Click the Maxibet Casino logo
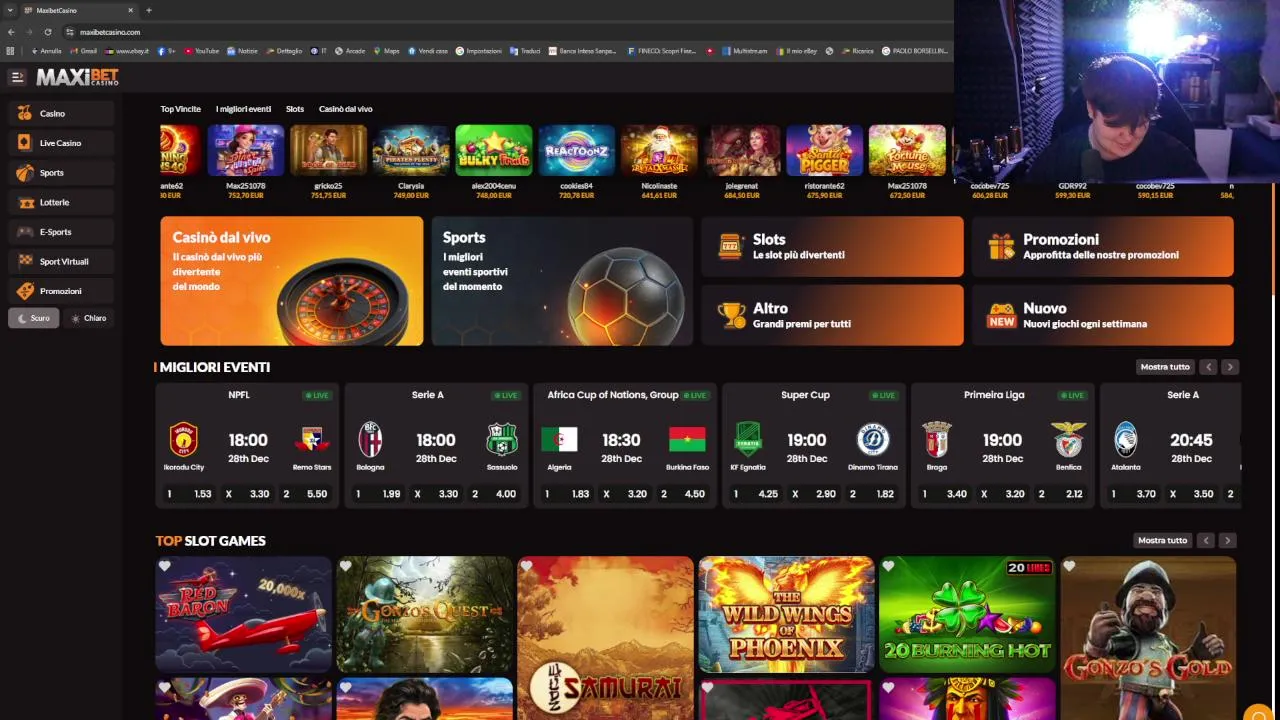Screen dimensions: 1280x720 77,77
